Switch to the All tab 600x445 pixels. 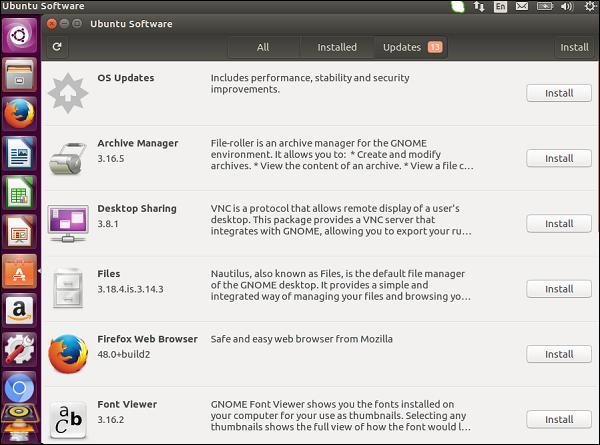(x=263, y=47)
